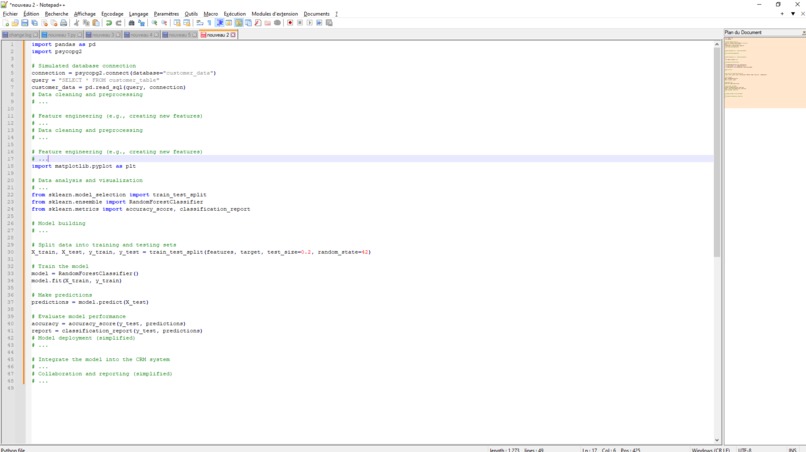Click the scroll up arrow of editor
Image resolution: width=806 pixels, height=452 pixels.
pos(717,45)
